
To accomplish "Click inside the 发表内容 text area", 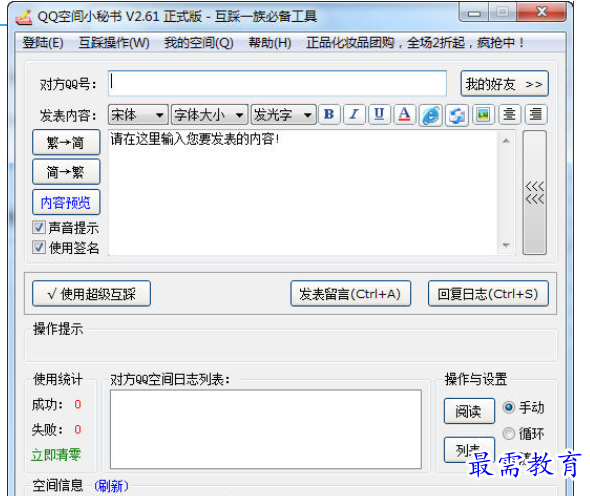I will (x=303, y=193).
